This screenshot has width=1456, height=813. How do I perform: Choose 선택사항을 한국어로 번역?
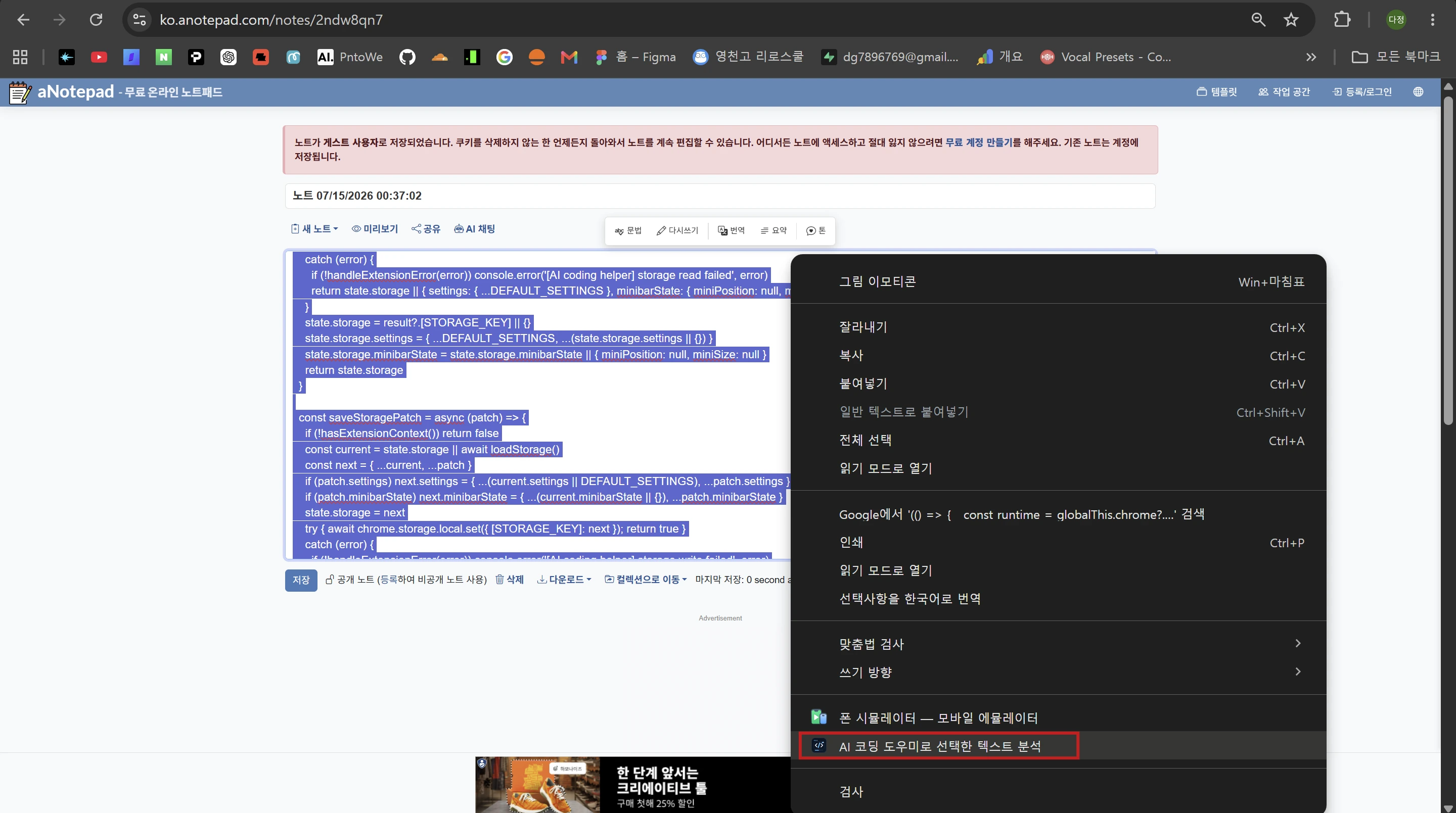[1058, 599]
